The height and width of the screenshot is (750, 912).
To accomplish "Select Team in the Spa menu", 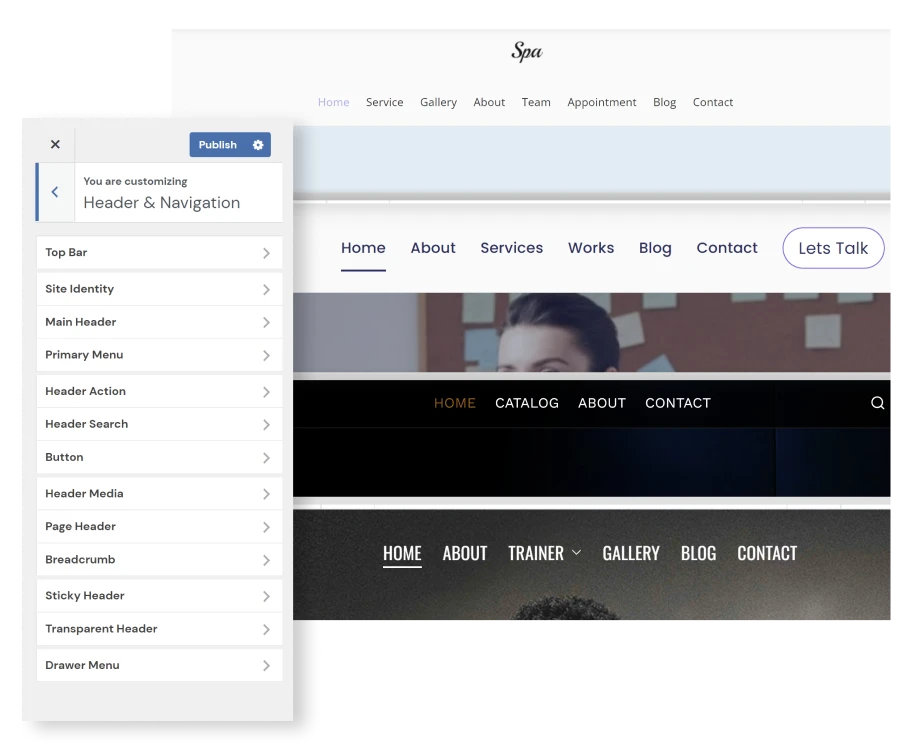I will (x=536, y=102).
